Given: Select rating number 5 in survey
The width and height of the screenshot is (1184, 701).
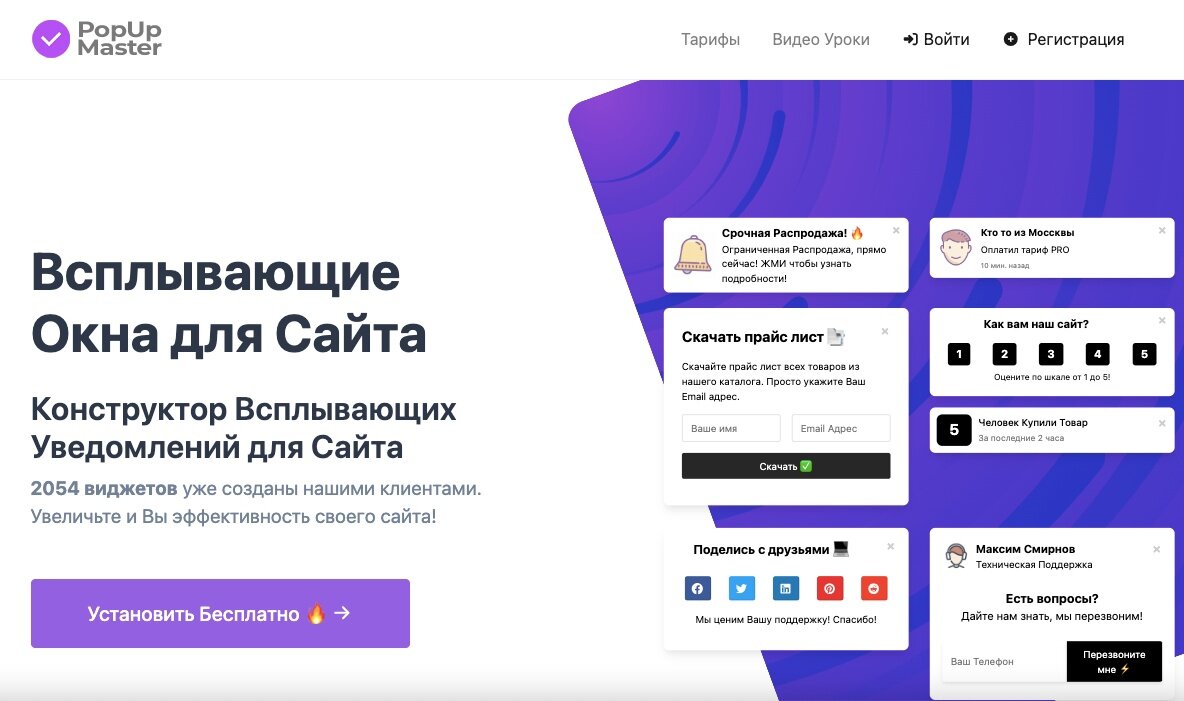Looking at the screenshot, I should click(x=1144, y=354).
